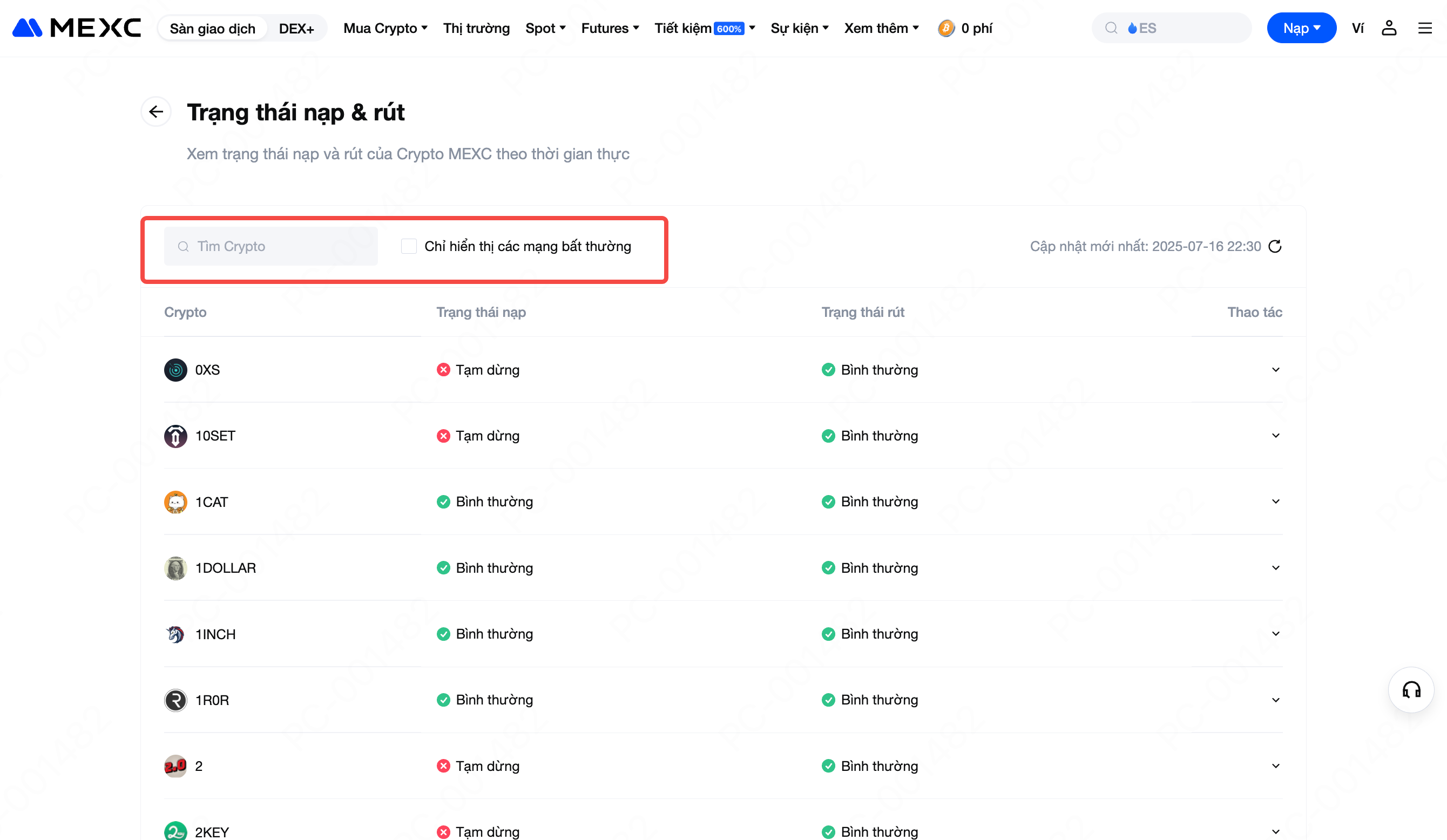Click Bình thường deposit status for 1R0R

(495, 700)
